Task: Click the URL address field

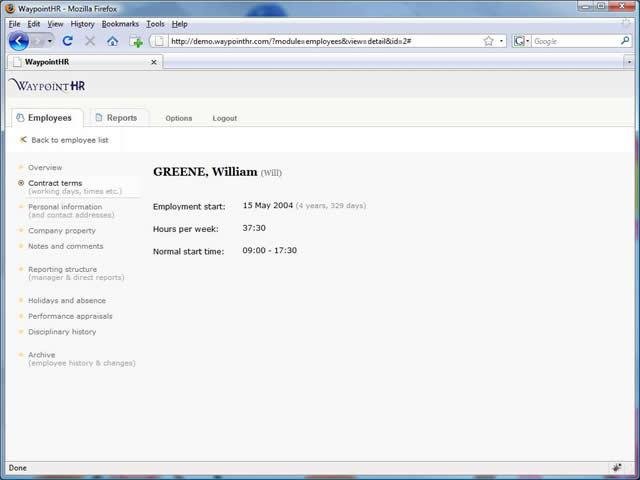Action: point(324,41)
